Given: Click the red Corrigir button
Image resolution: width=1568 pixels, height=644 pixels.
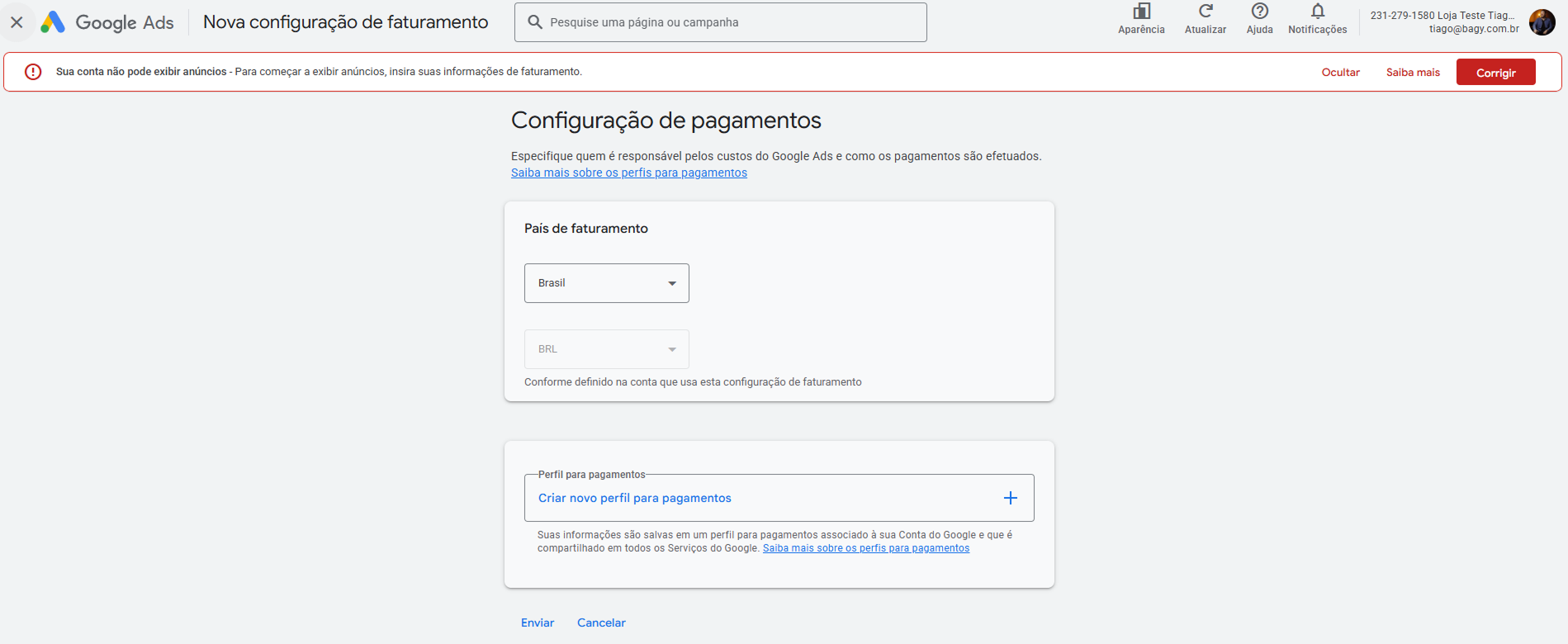Looking at the screenshot, I should pyautogui.click(x=1495, y=73).
